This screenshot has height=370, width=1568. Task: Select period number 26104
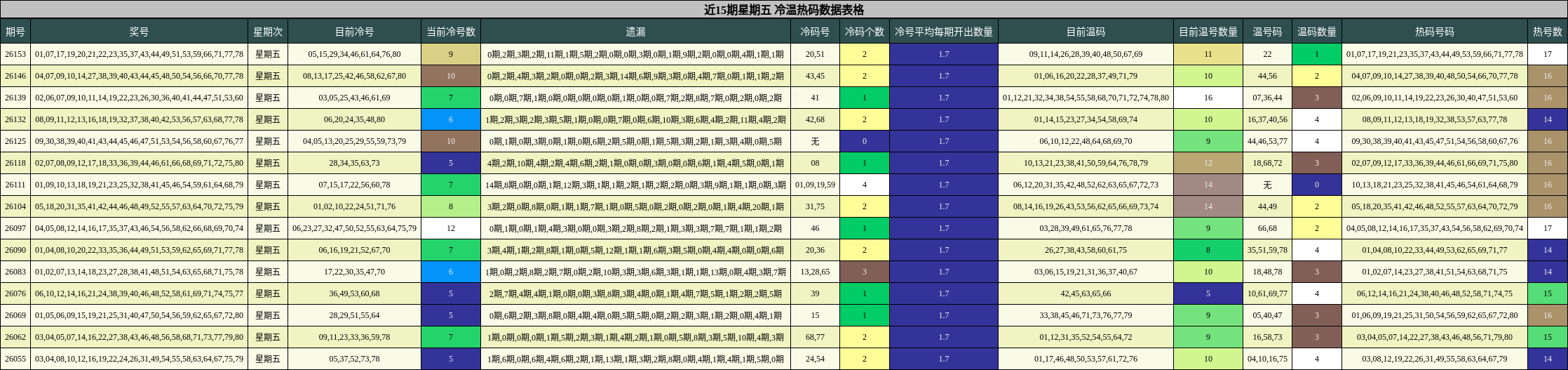pos(15,206)
